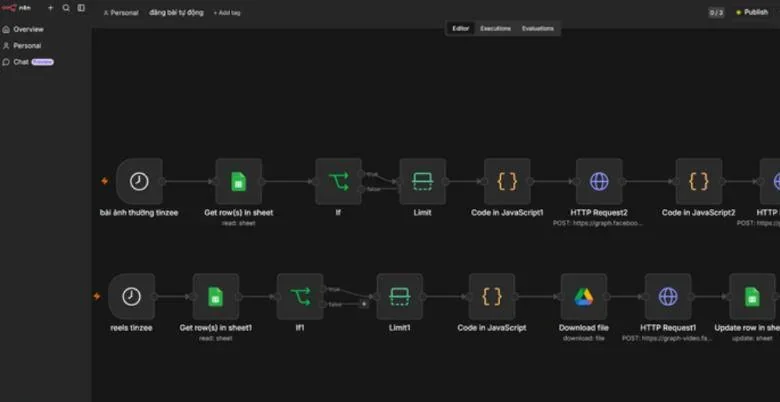Switch to the Evaluations tab
This screenshot has height=402, width=780.
point(538,28)
